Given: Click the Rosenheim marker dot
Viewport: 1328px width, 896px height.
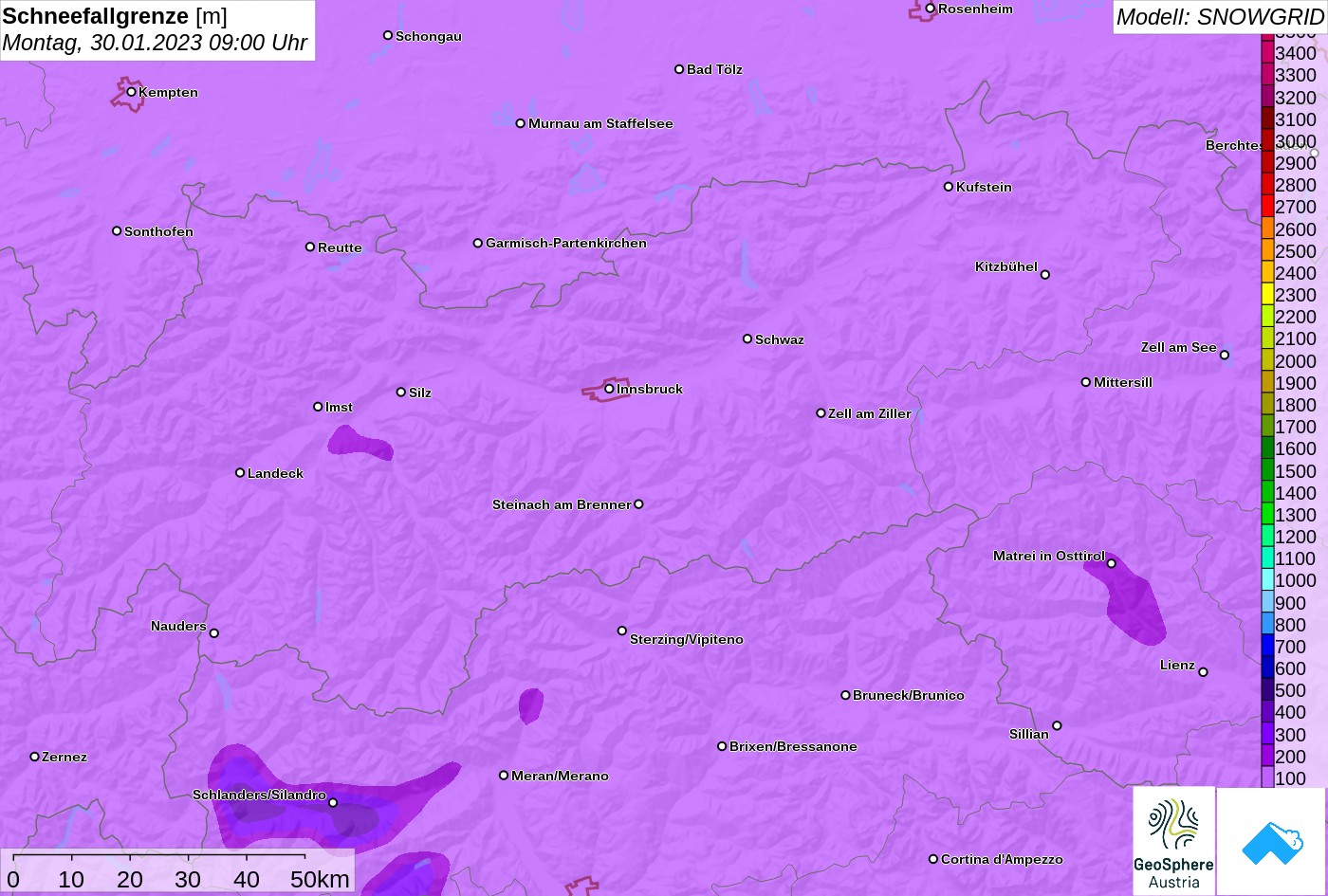Looking at the screenshot, I should tap(931, 9).
